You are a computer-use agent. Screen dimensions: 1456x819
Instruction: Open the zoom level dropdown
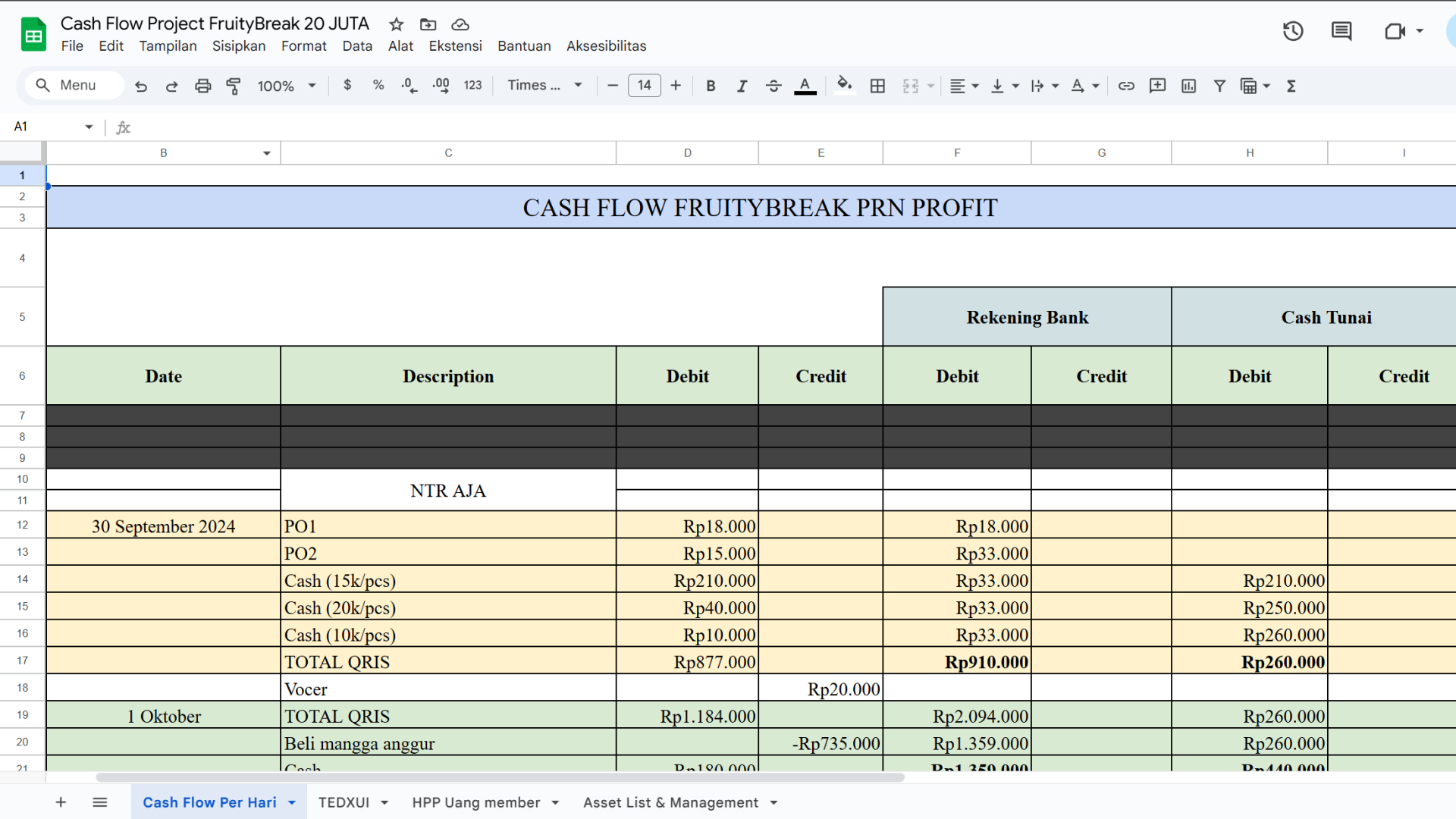(286, 86)
